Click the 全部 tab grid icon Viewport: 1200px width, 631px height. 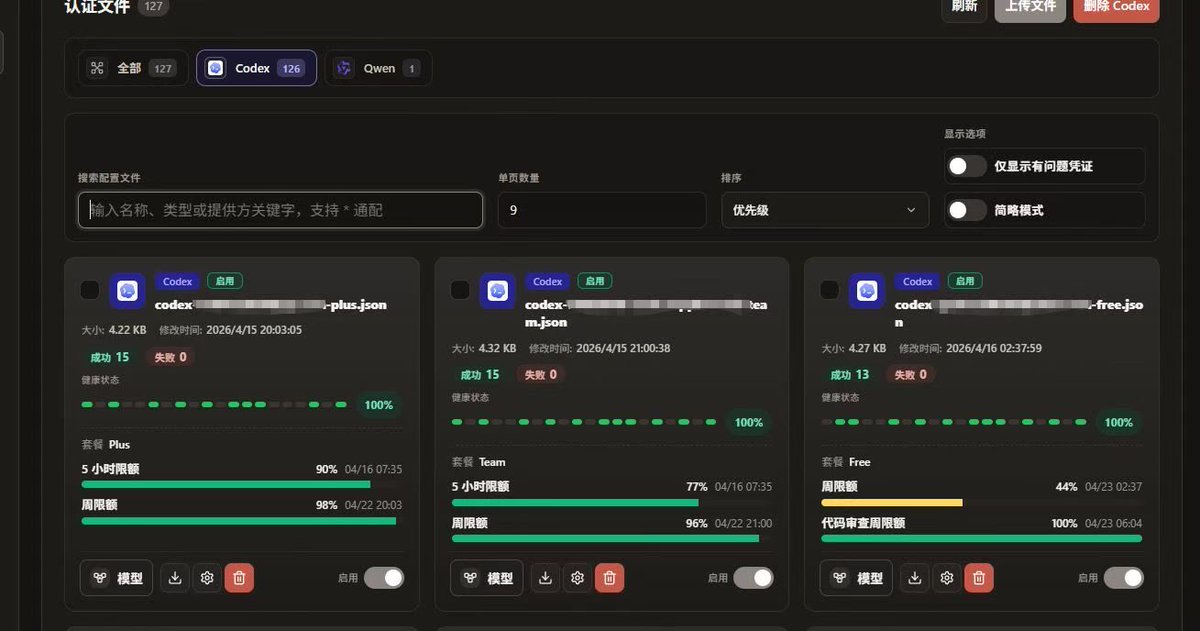(97, 68)
